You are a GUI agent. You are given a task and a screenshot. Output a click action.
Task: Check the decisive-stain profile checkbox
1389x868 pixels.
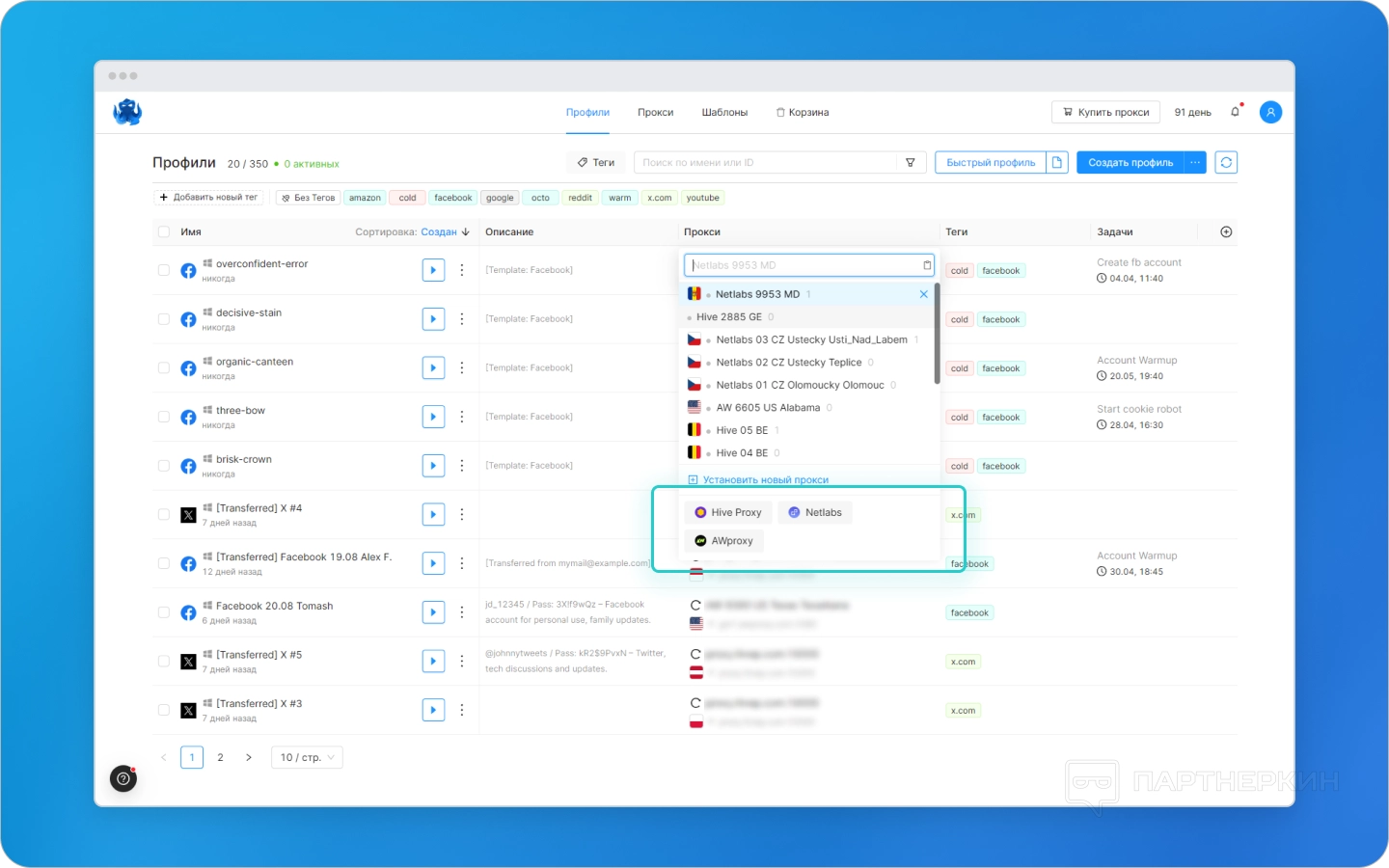164,319
